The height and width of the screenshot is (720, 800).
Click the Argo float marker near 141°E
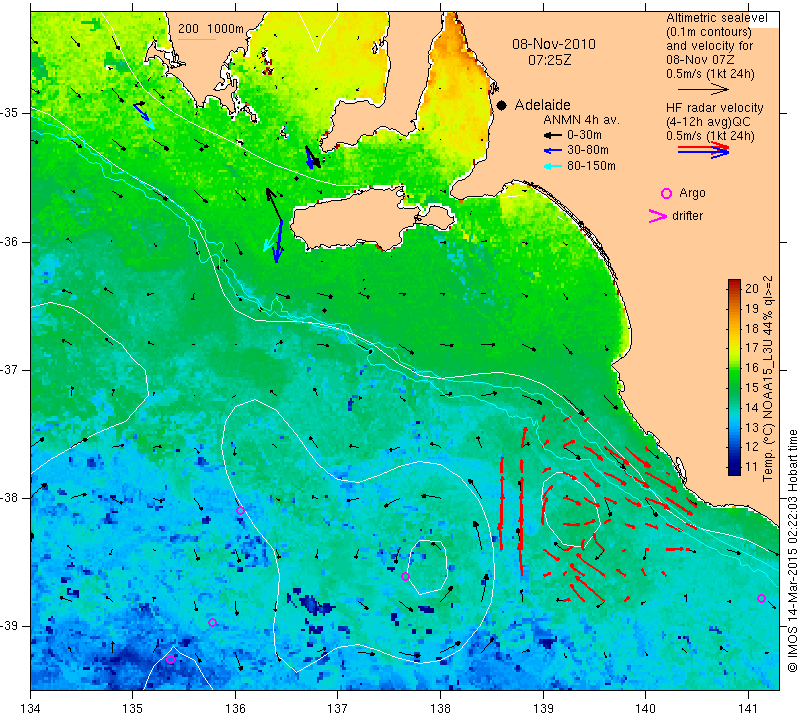point(761,599)
